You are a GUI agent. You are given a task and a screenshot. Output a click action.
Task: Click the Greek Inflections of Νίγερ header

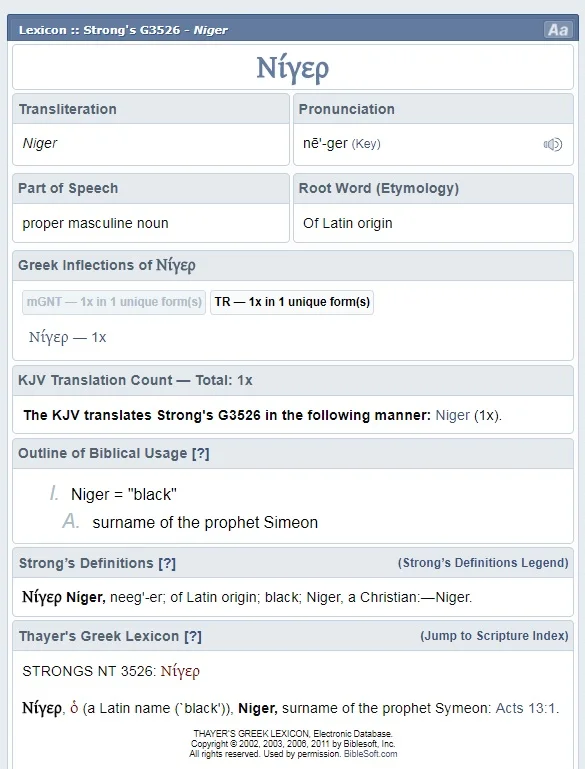pyautogui.click(x=107, y=265)
